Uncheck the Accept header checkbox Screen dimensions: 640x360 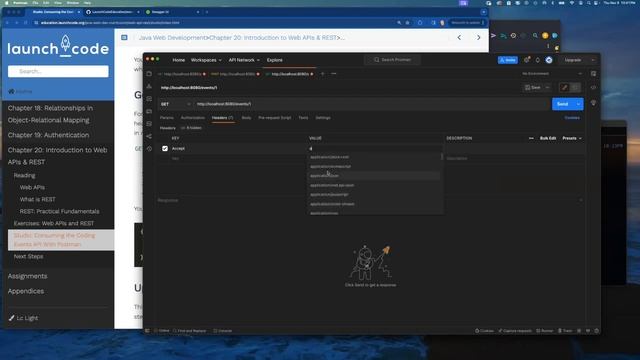coord(165,149)
